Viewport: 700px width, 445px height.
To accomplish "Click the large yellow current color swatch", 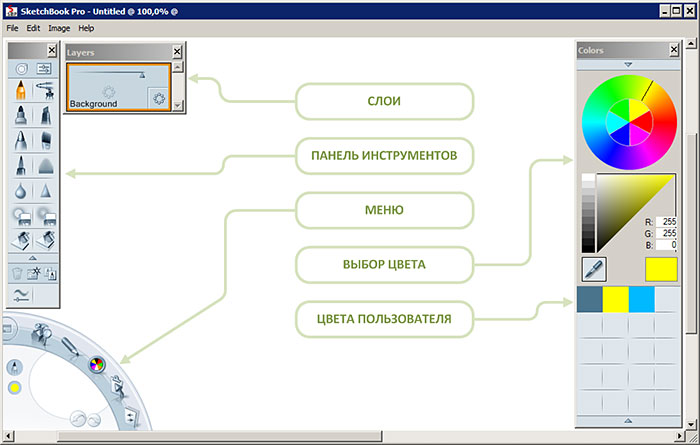I will coord(661,269).
